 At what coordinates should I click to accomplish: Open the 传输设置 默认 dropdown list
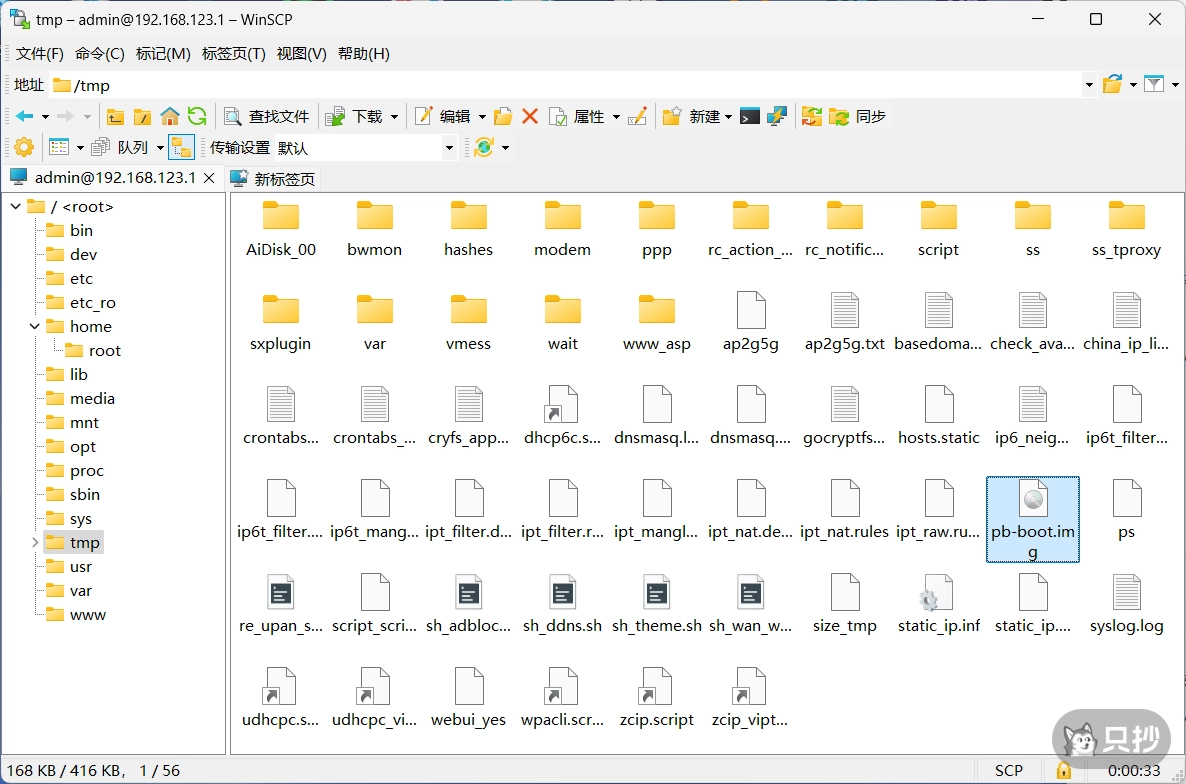click(447, 146)
